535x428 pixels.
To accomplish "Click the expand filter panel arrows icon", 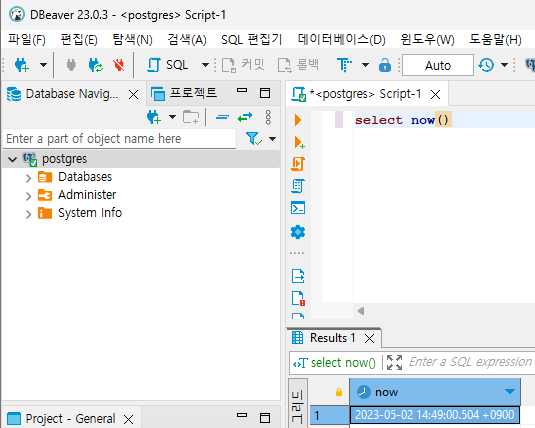I will point(394,362).
